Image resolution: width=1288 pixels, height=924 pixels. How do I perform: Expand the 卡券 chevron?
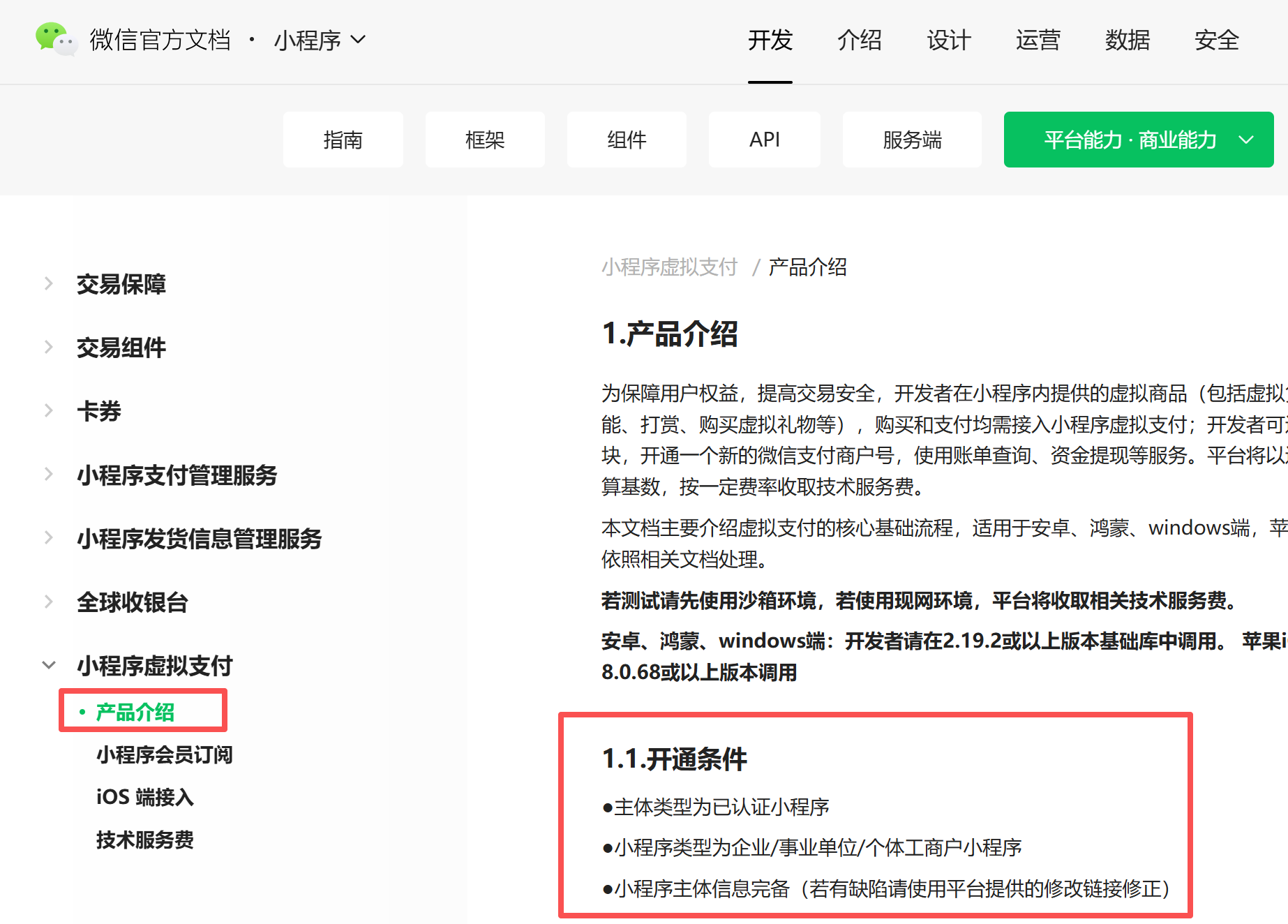pos(49,410)
